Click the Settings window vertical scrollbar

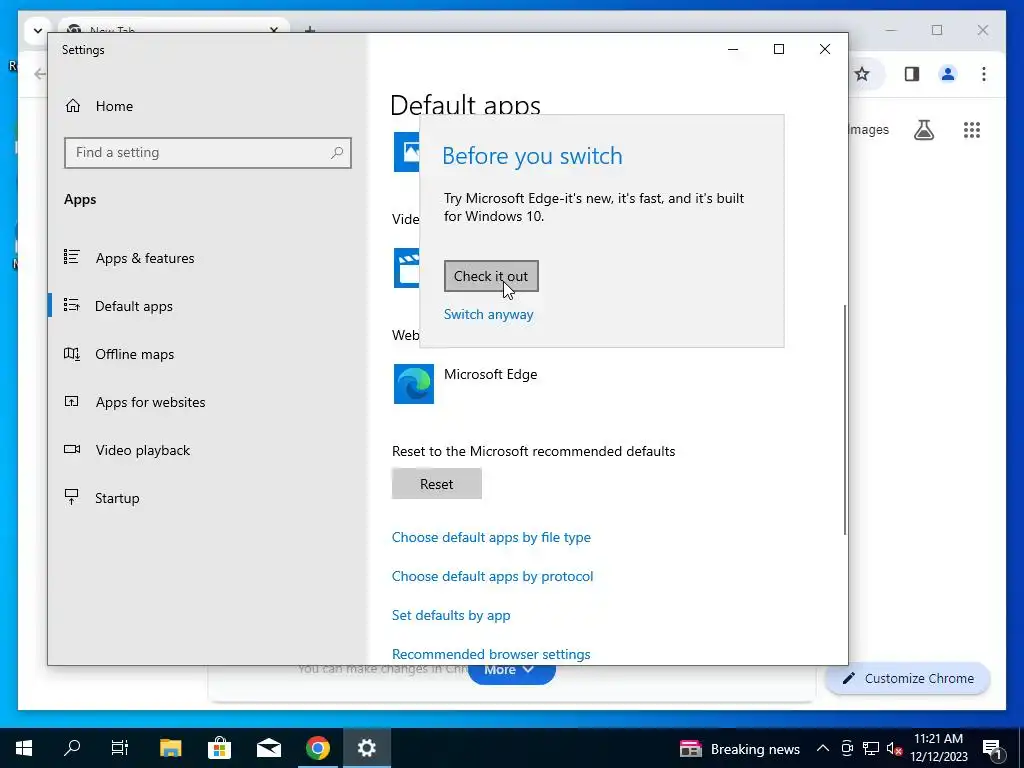pyautogui.click(x=844, y=419)
